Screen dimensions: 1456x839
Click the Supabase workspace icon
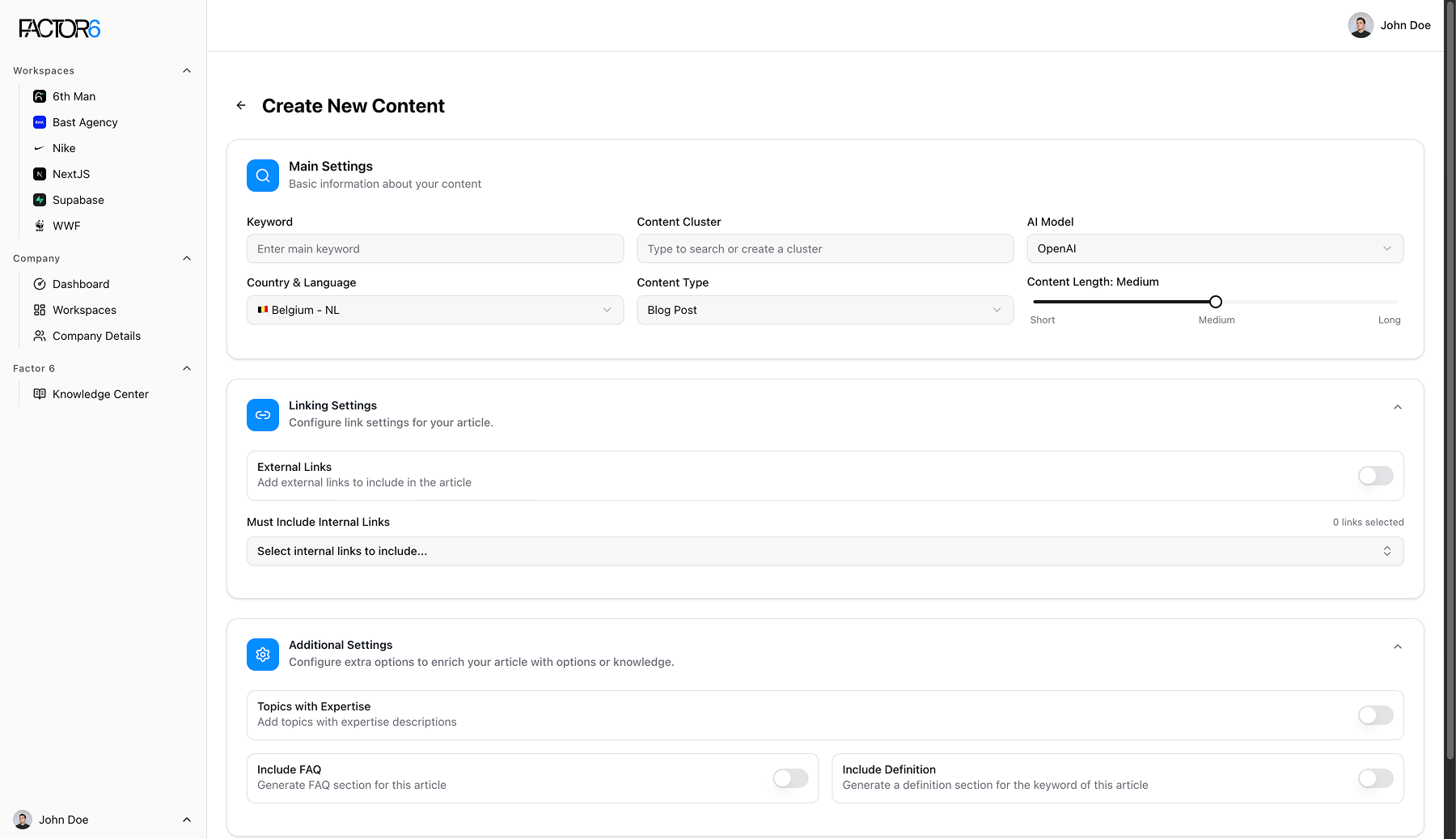coord(40,200)
